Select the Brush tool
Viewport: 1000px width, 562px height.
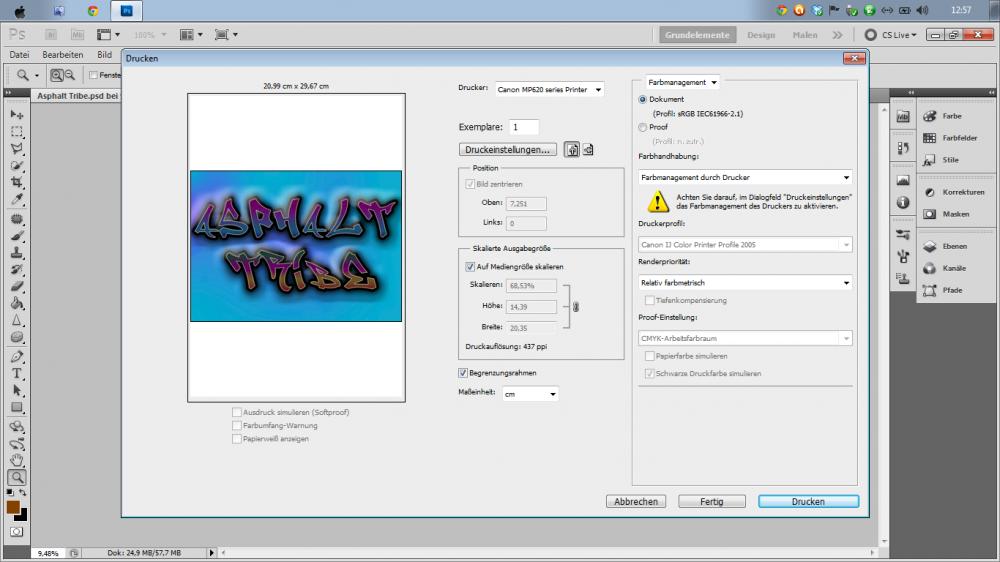[17, 235]
